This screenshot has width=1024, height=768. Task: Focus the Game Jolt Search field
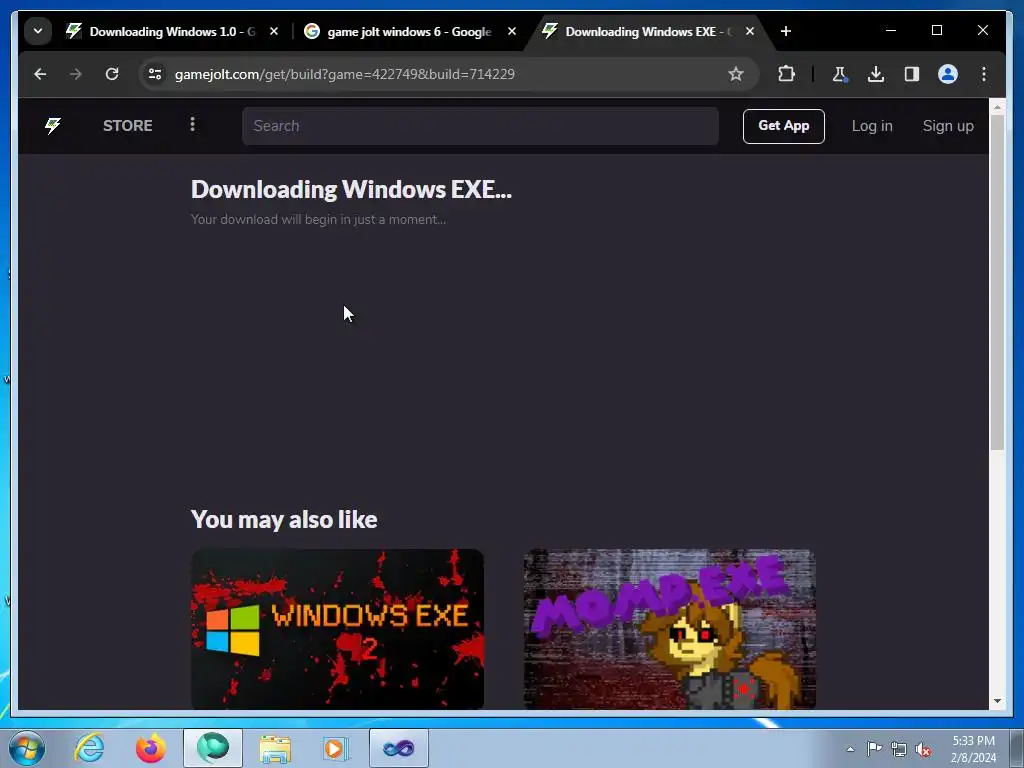(480, 126)
